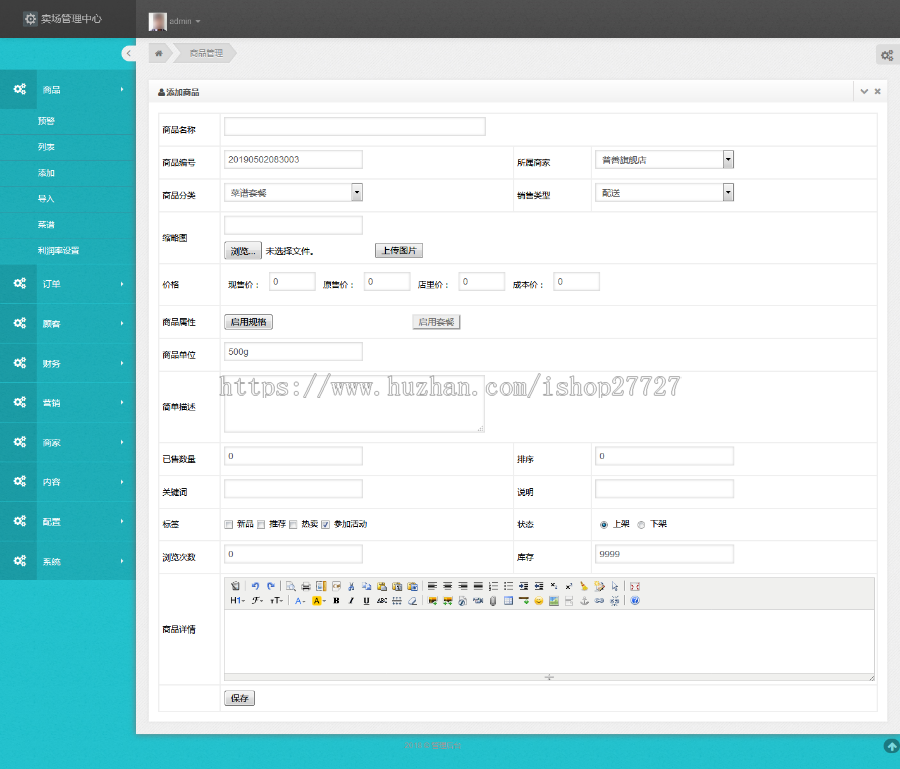
Task: Expand the 顾客 sidebar section
Action: pos(68,324)
